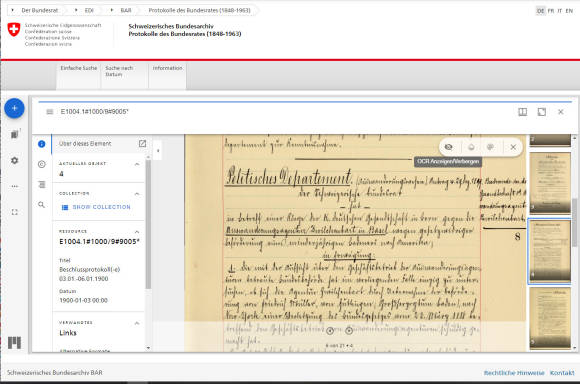Click the Swiss Confederation coat of arms logo
The image size is (580, 384).
(x=14, y=29)
